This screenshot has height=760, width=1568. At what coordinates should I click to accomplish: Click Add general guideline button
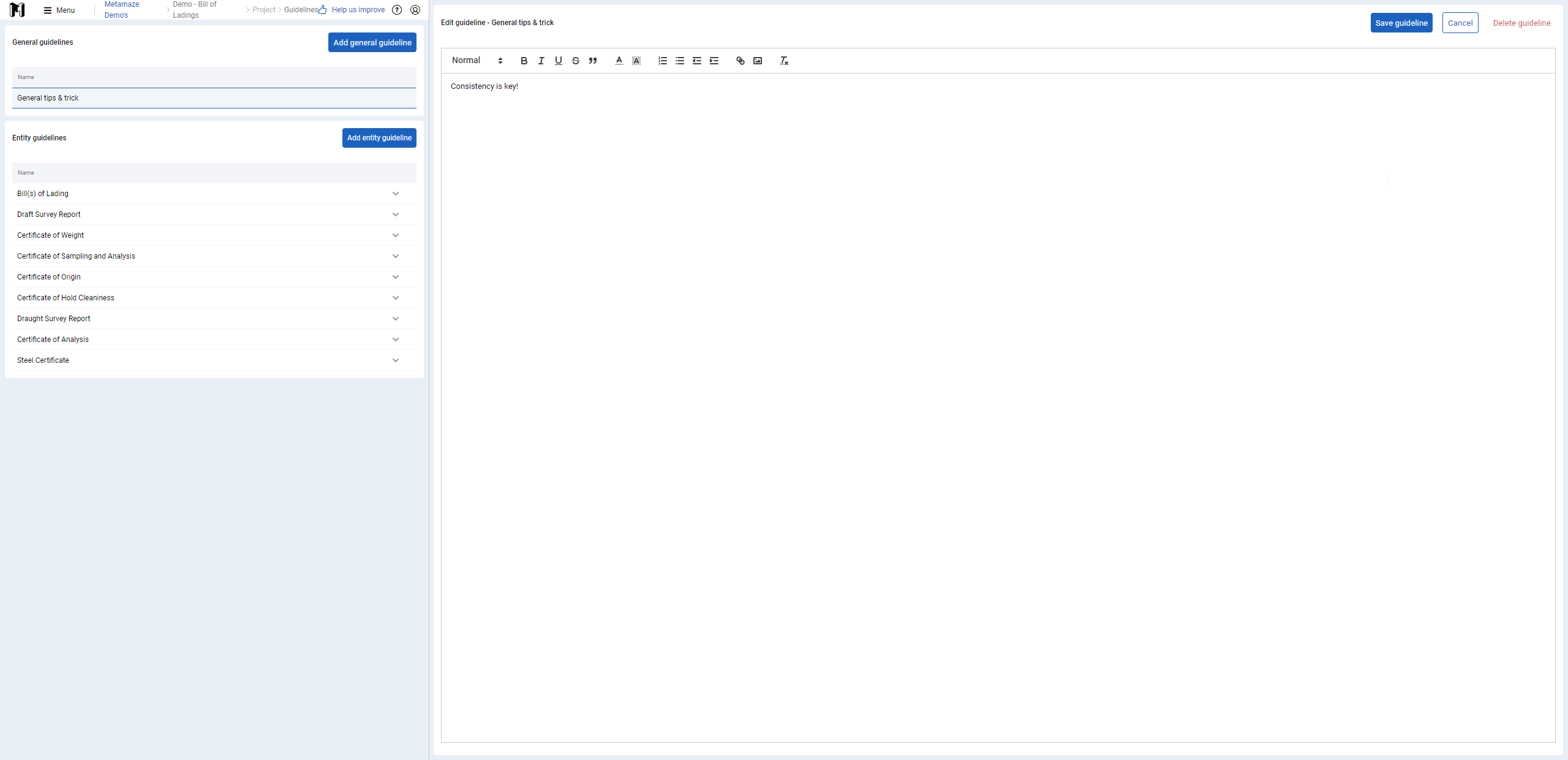[372, 42]
